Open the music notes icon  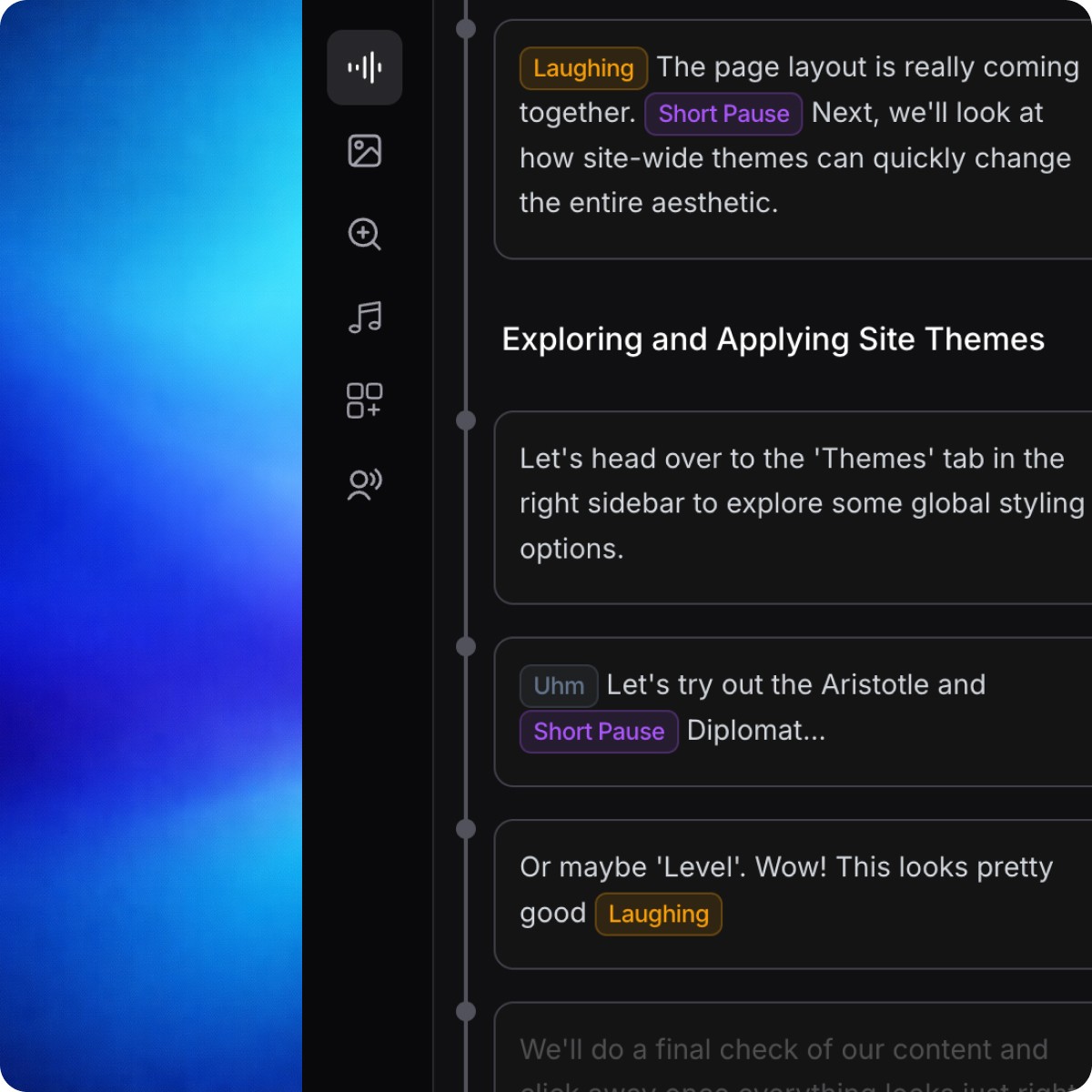[x=365, y=318]
